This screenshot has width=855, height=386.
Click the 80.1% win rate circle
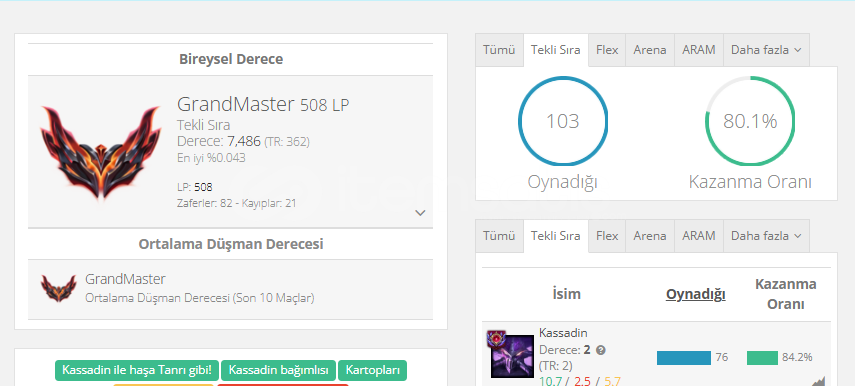(750, 121)
